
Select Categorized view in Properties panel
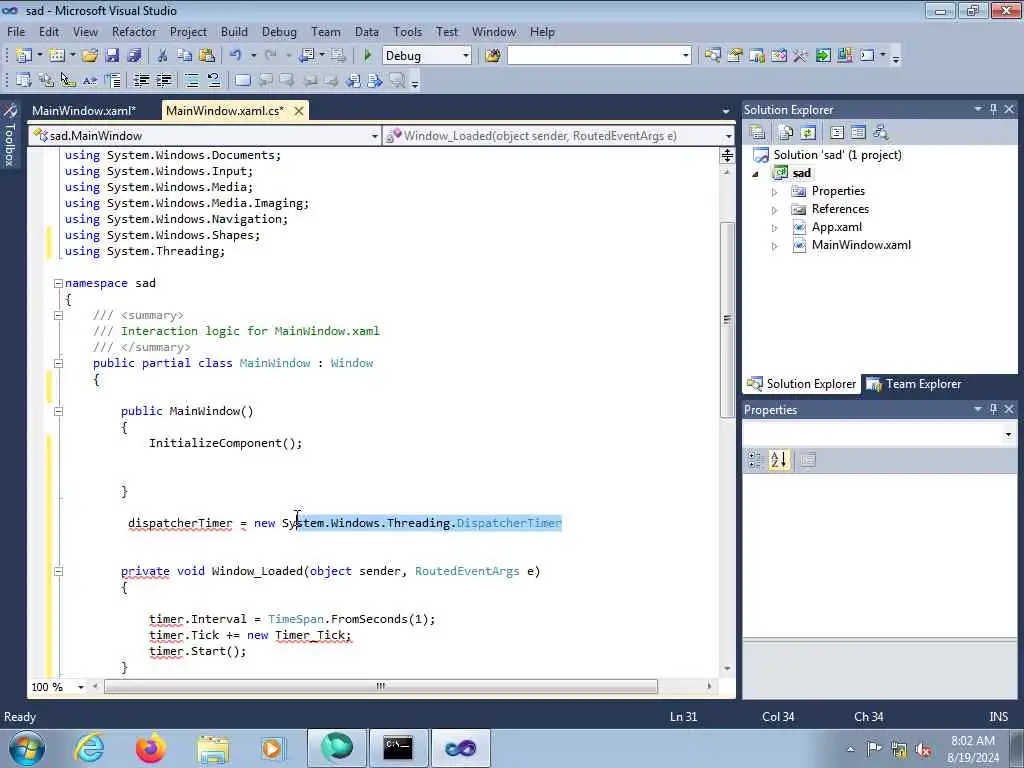pos(755,460)
